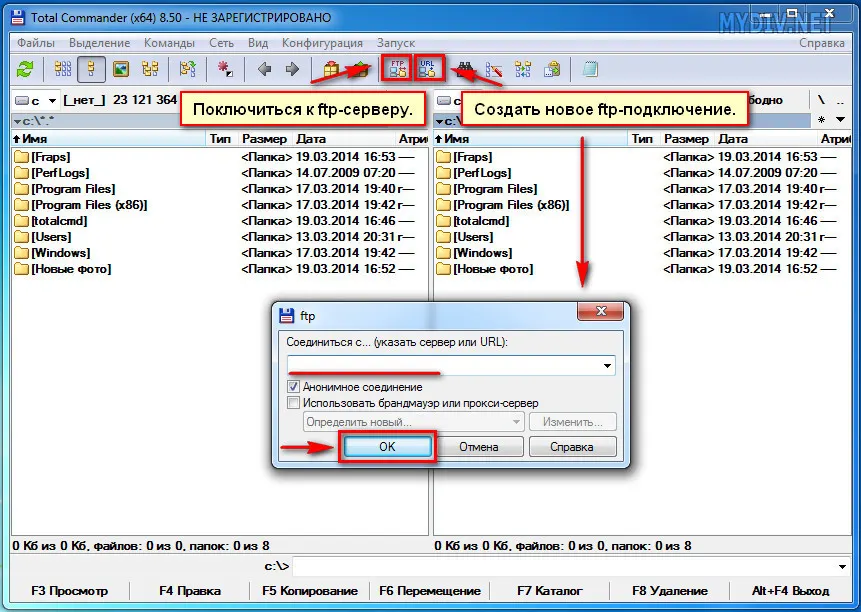Viewport: 861px width, 612px height.
Task: Click Fraps folder icon in left panel
Action: coord(21,157)
